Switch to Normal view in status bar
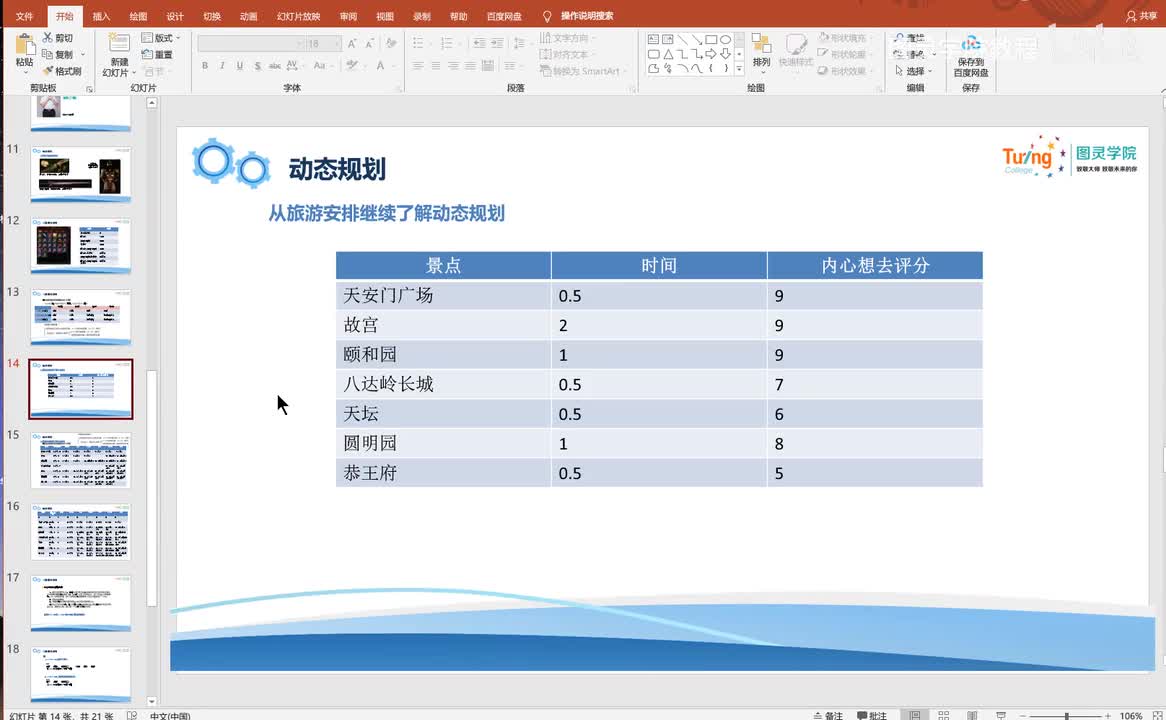1166x720 pixels. (x=915, y=715)
